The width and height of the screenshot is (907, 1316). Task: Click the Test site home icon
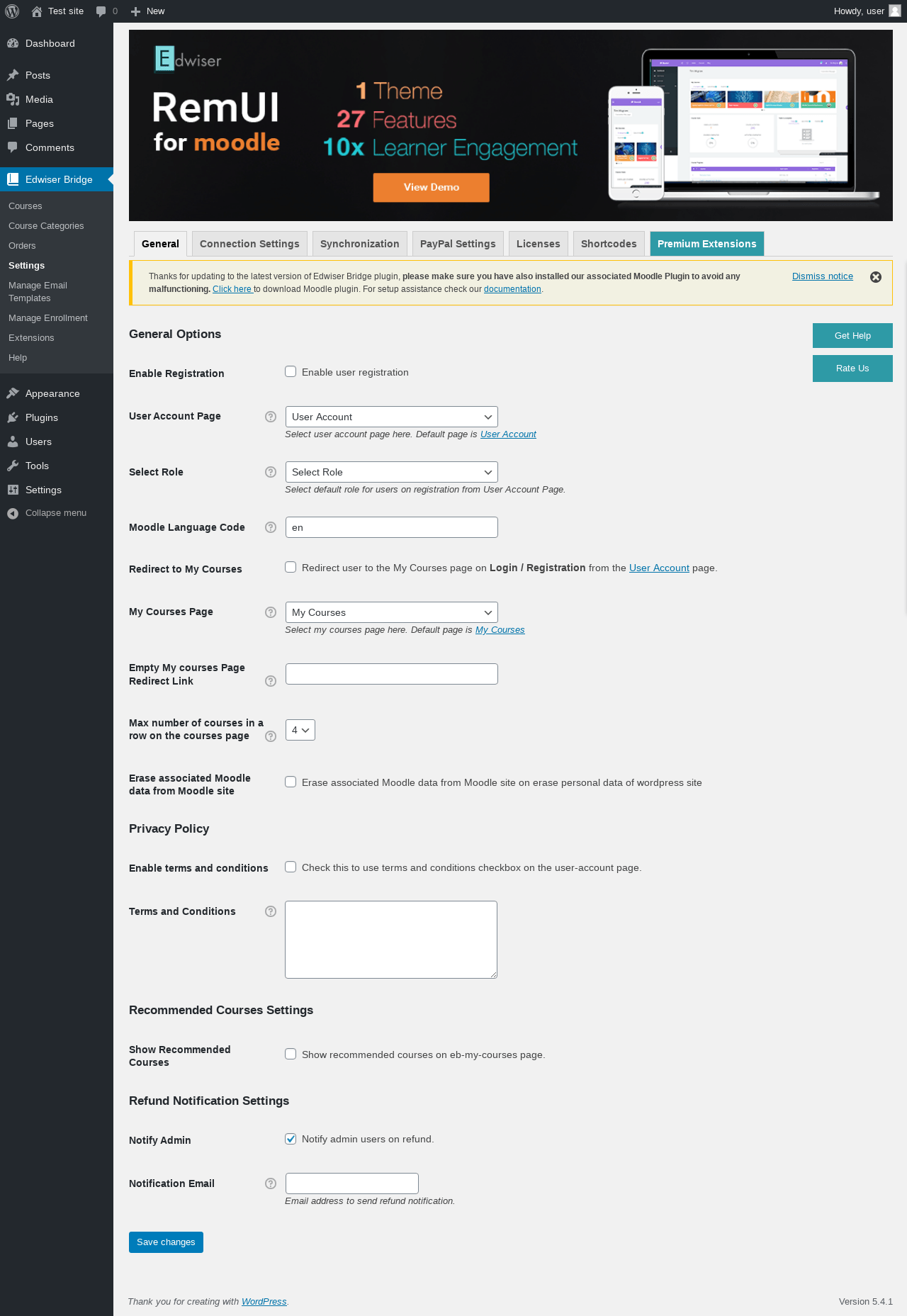(x=37, y=11)
